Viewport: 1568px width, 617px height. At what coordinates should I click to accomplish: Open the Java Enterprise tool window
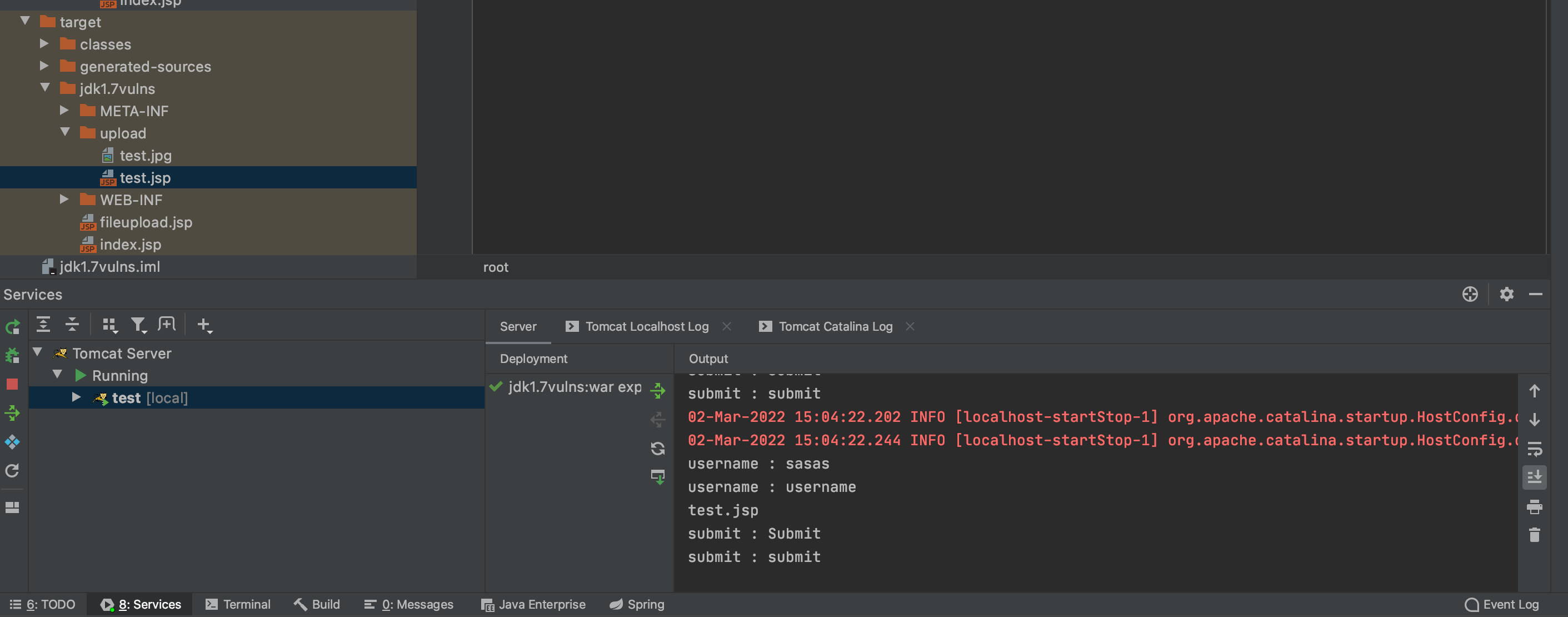(533, 604)
